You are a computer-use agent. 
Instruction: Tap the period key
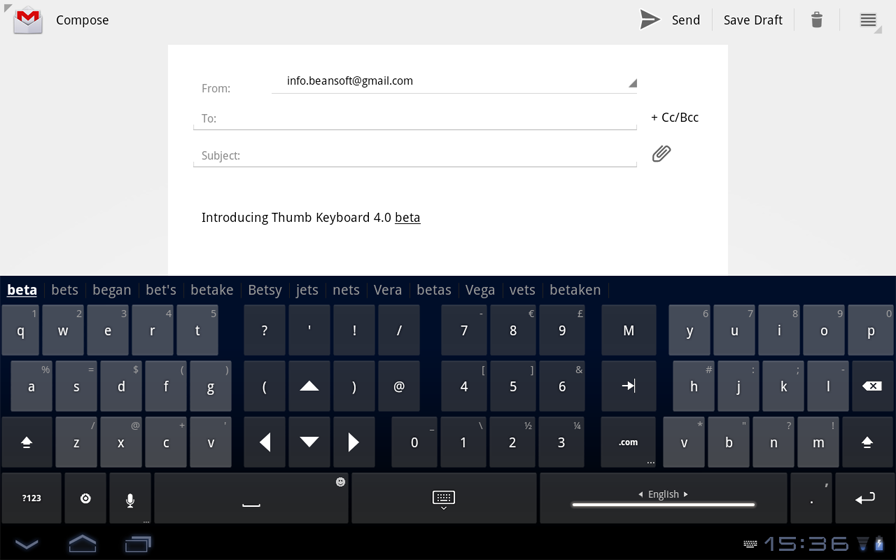(811, 498)
